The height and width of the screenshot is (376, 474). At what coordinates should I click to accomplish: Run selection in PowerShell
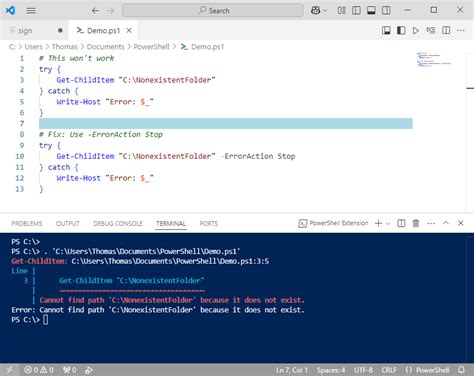[x=431, y=31]
